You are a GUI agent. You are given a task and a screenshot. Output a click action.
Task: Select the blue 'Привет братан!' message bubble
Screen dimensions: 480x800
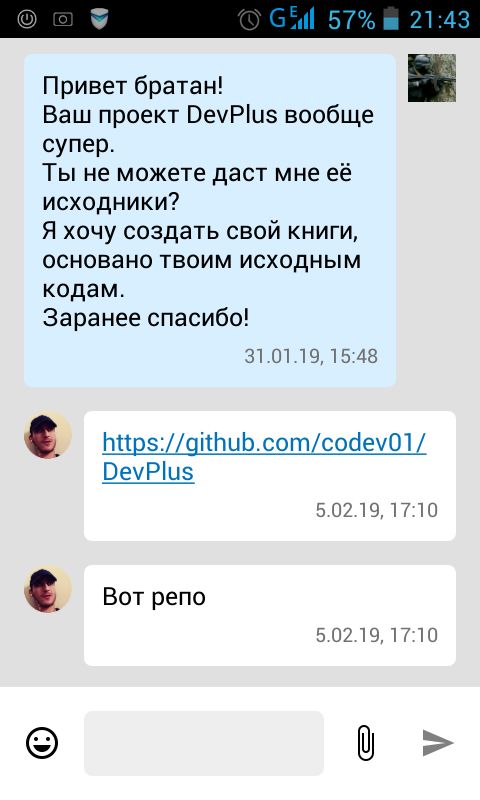coord(210,220)
